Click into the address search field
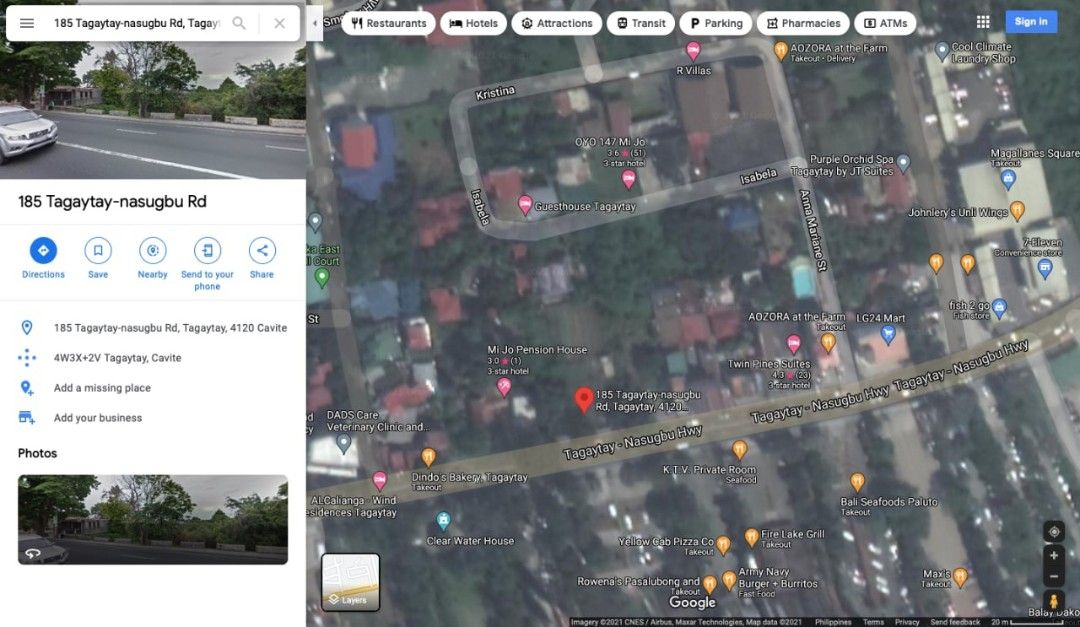This screenshot has height=627, width=1080. pos(136,23)
